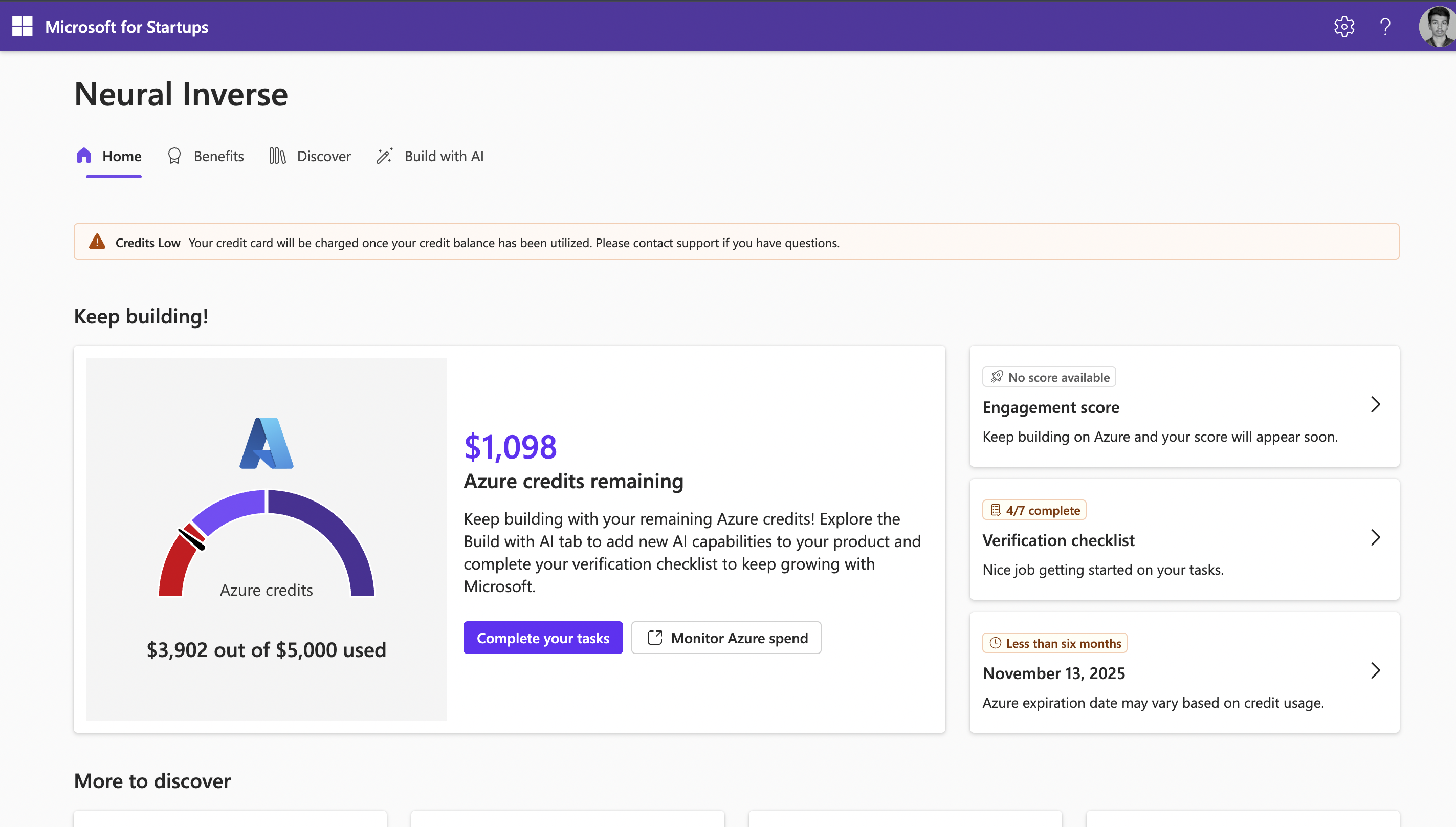The width and height of the screenshot is (1456, 827).
Task: Click the Discover library books icon
Action: click(277, 156)
